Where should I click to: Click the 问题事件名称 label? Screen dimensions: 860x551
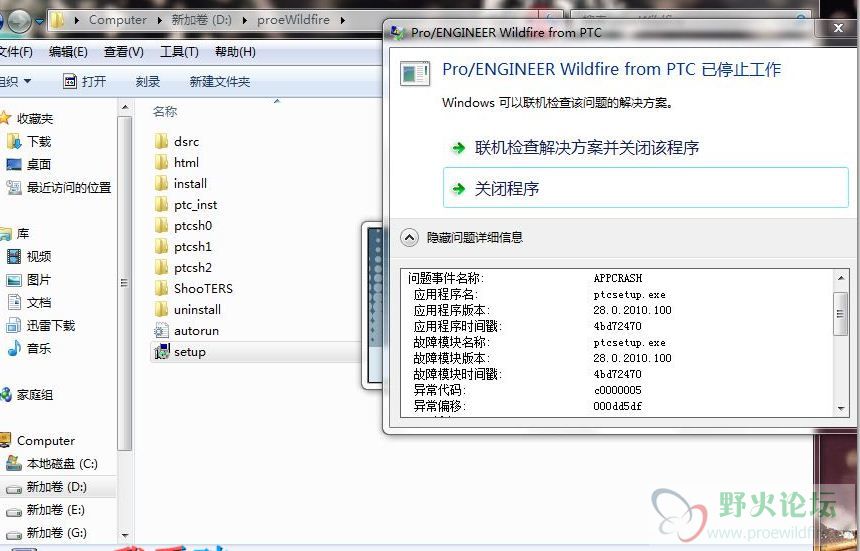click(x=446, y=278)
